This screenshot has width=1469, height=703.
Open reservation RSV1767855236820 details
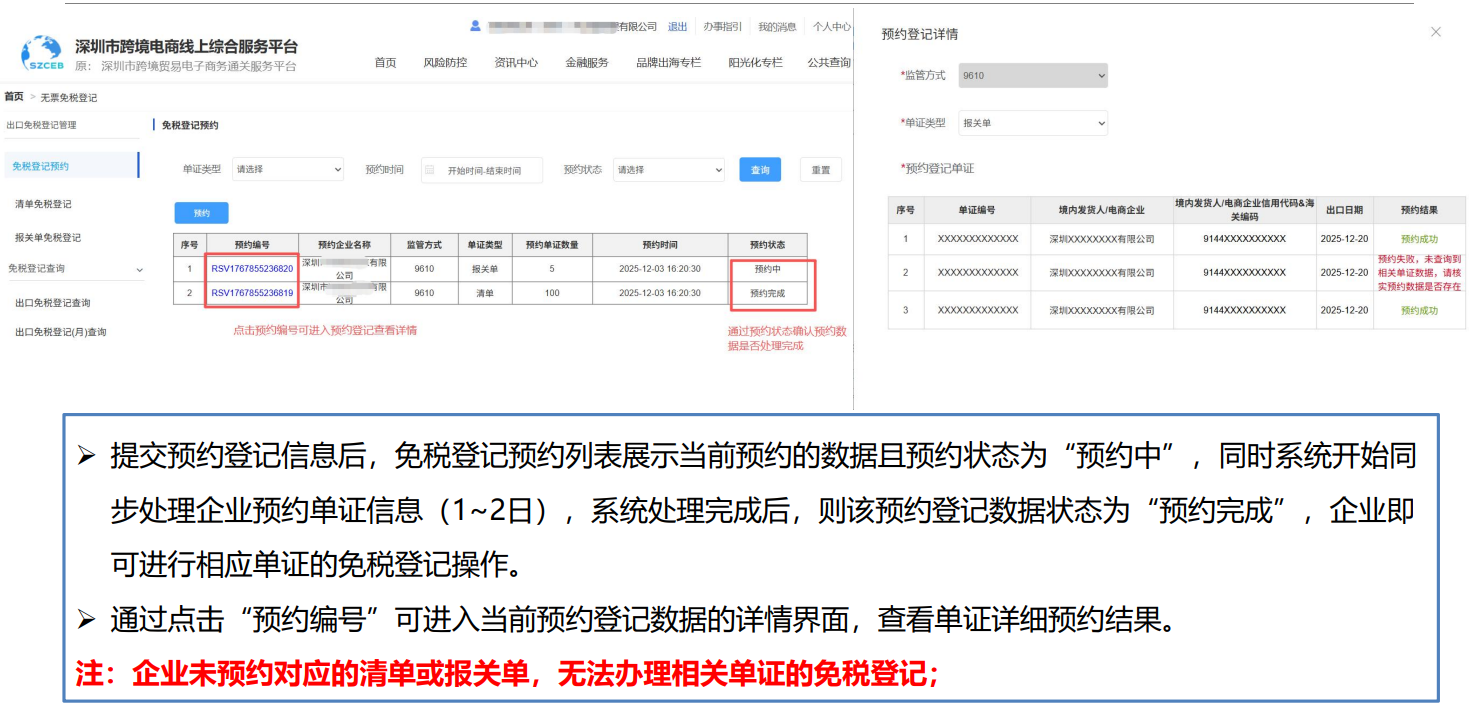point(253,268)
